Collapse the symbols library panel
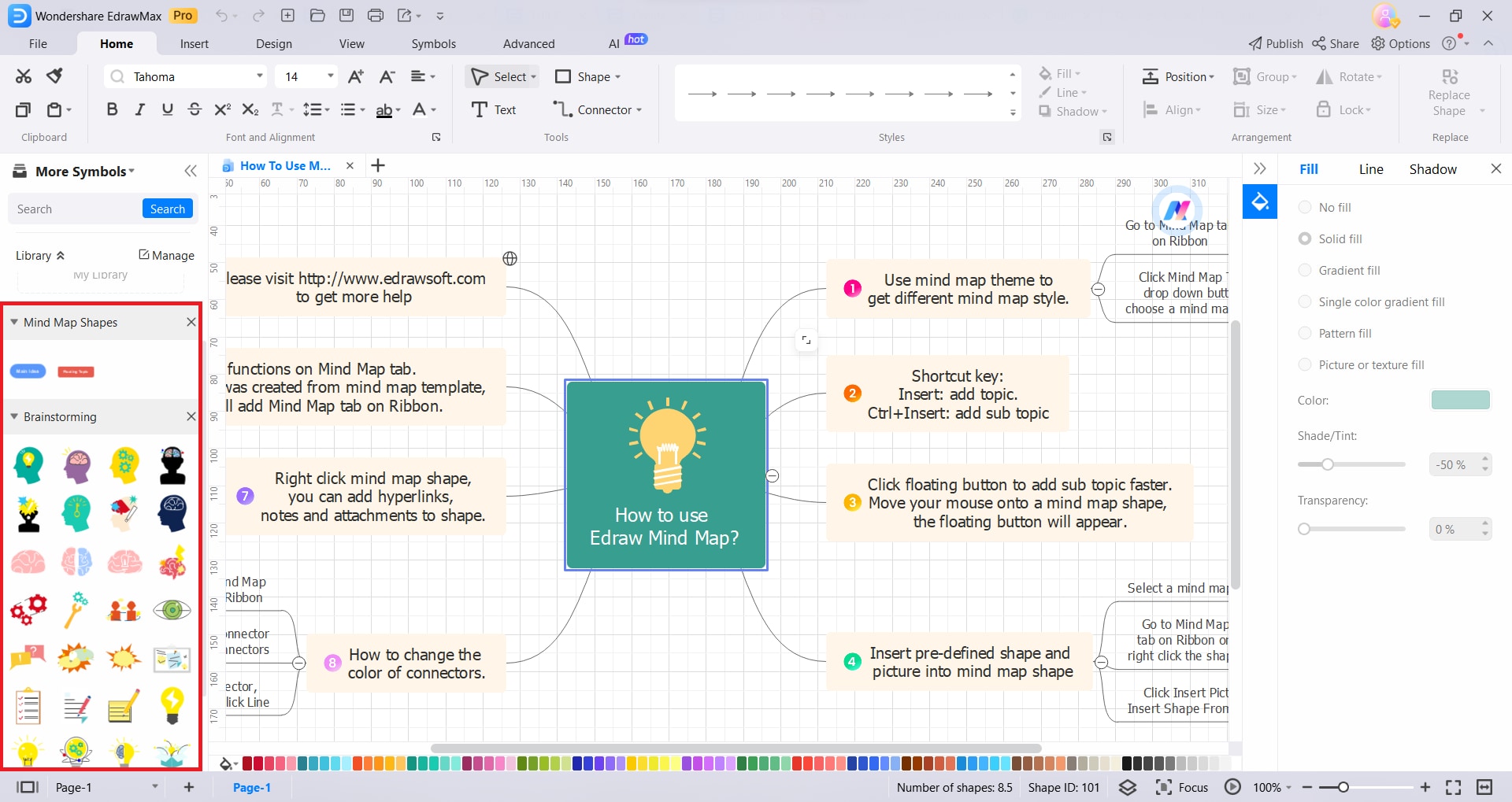1512x802 pixels. (191, 171)
